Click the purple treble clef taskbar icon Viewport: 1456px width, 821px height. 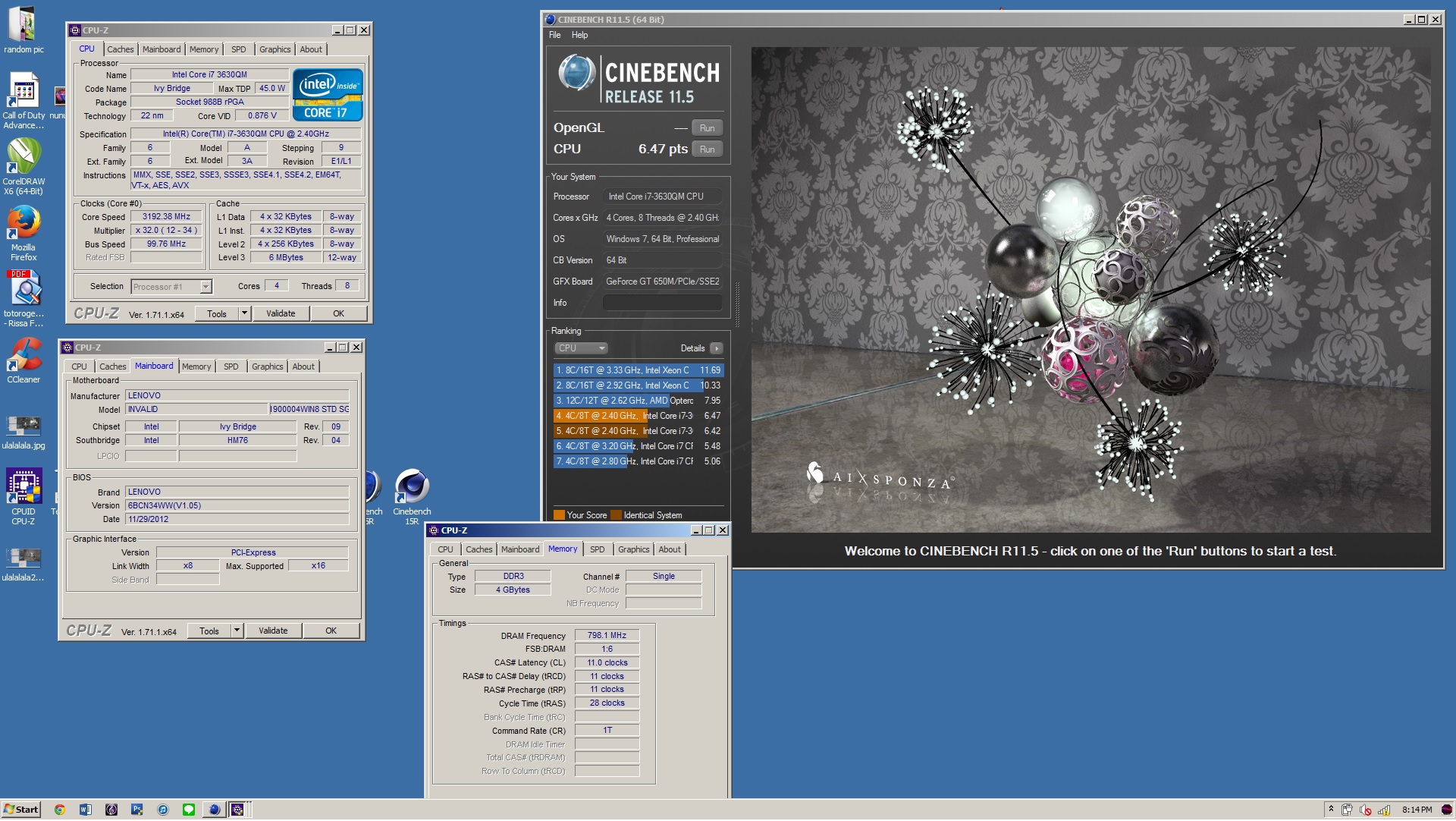pyautogui.click(x=111, y=810)
